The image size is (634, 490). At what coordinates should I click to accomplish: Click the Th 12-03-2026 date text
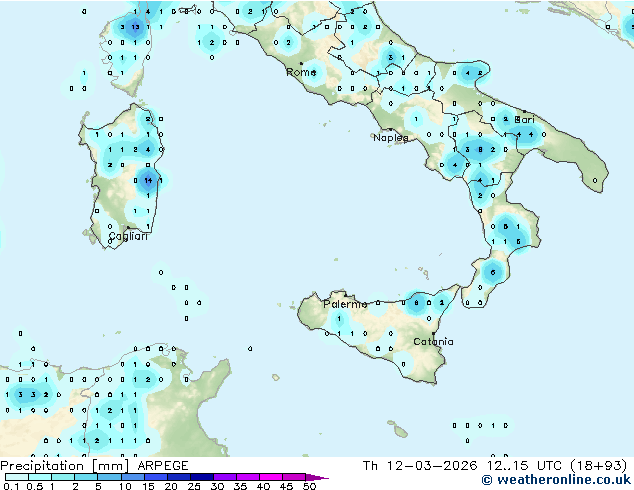coord(420,466)
